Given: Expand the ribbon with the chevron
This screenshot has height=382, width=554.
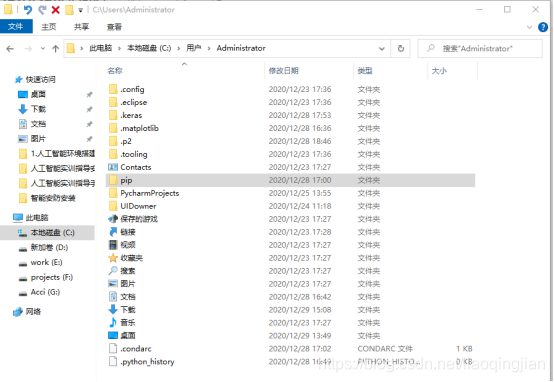Looking at the screenshot, I should [529, 27].
